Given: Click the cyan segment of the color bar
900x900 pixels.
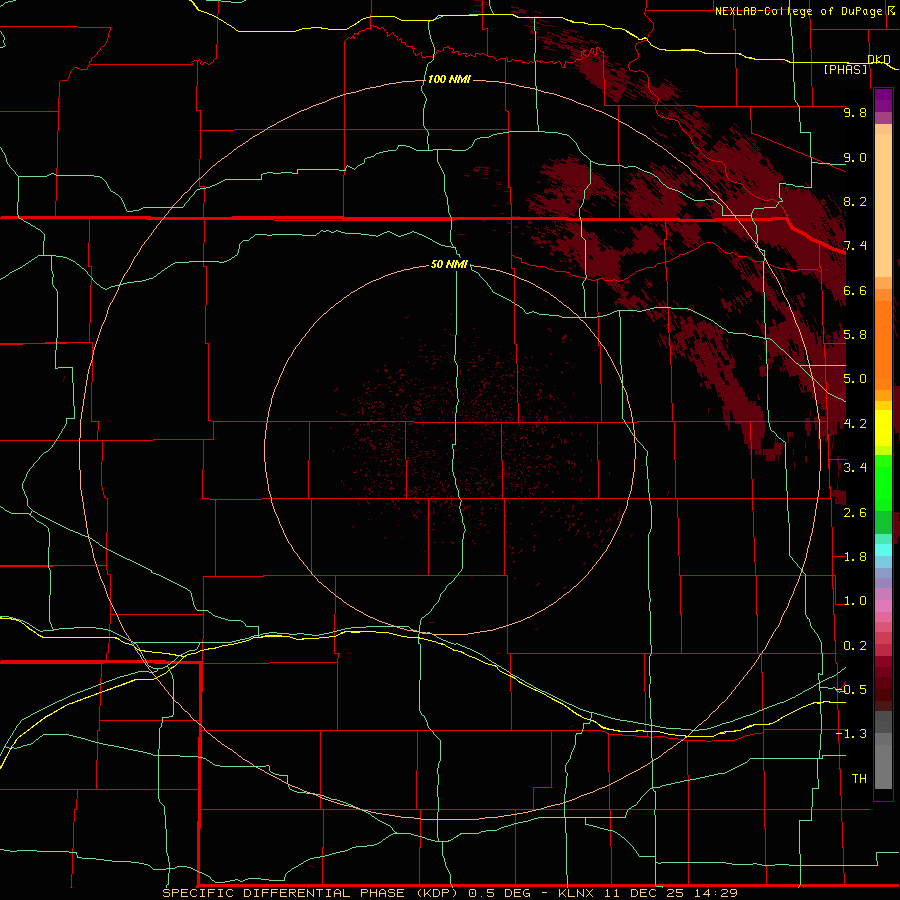Looking at the screenshot, I should (883, 550).
